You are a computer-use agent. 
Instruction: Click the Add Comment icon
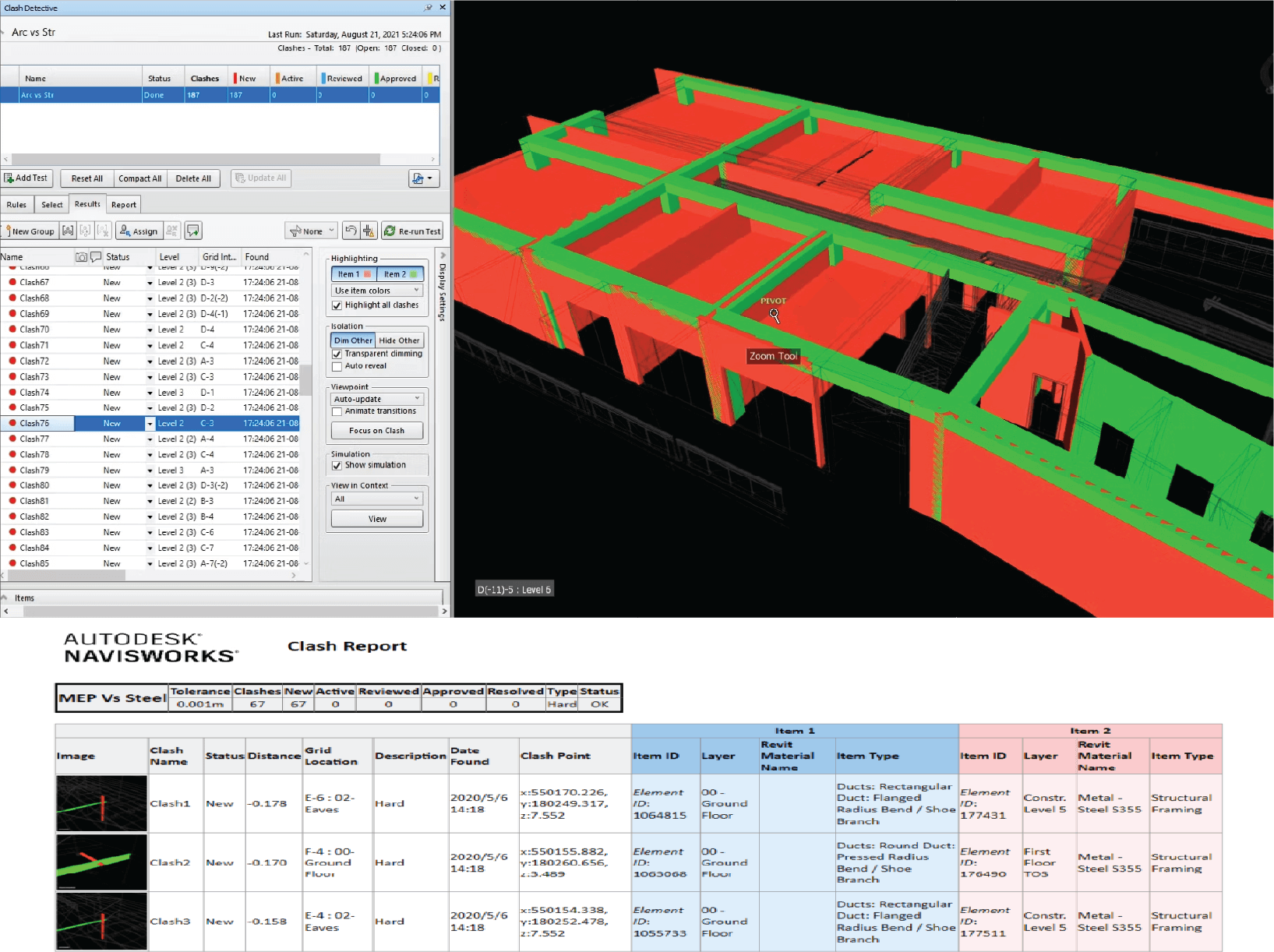(193, 231)
